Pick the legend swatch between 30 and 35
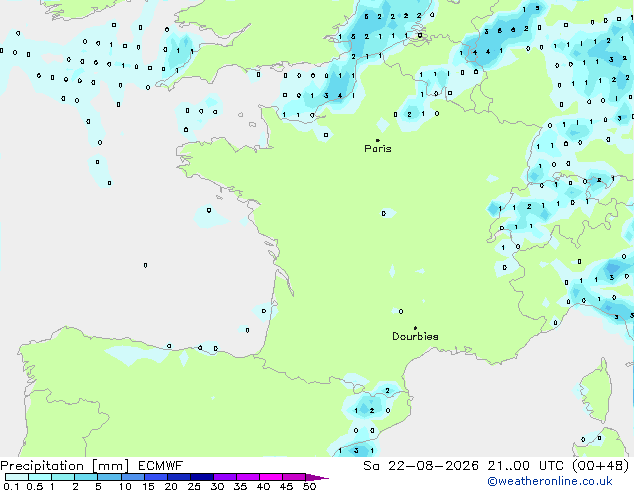Screen dimensions: 634x490 (225, 477)
